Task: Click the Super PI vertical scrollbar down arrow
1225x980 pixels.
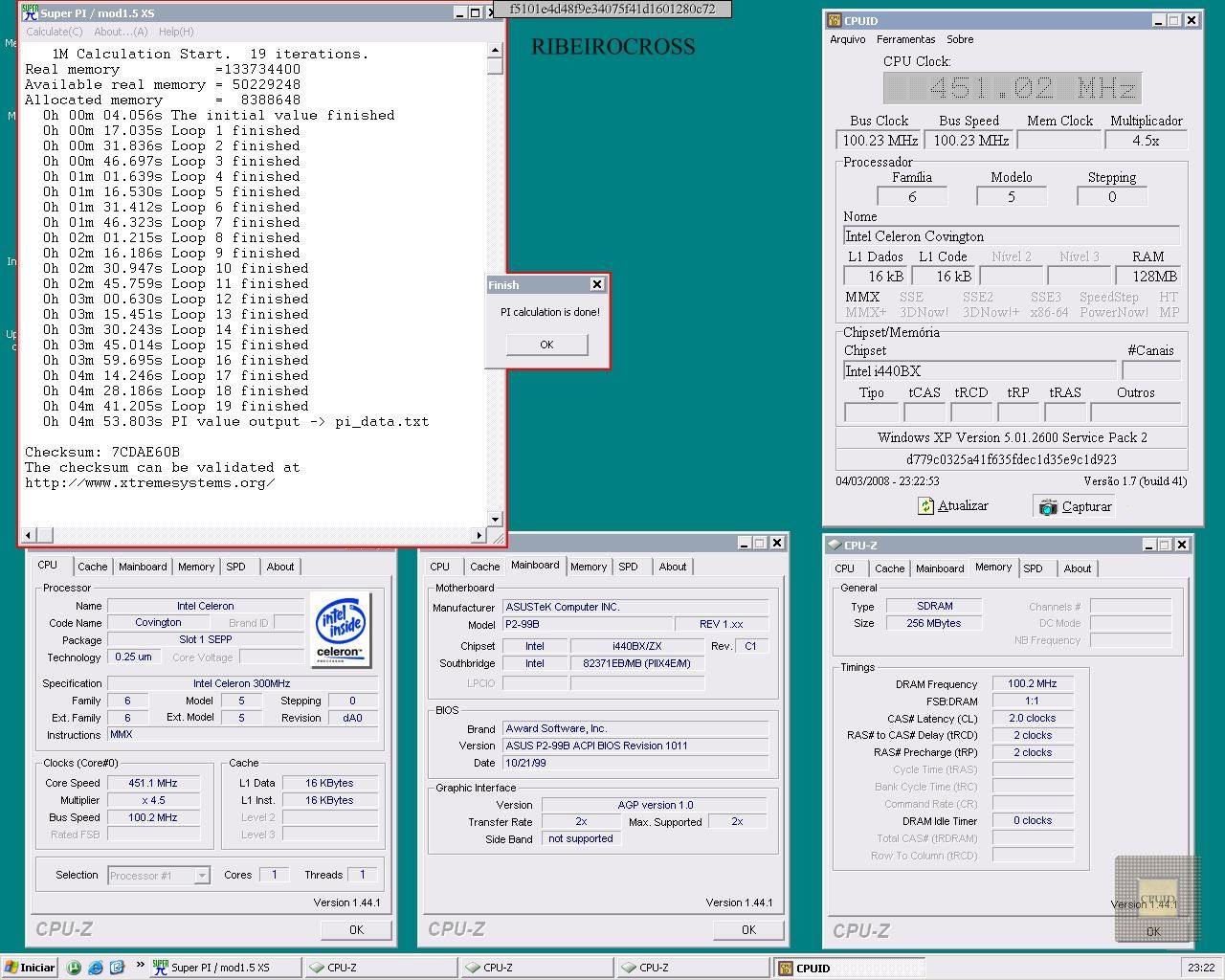Action: 495,519
